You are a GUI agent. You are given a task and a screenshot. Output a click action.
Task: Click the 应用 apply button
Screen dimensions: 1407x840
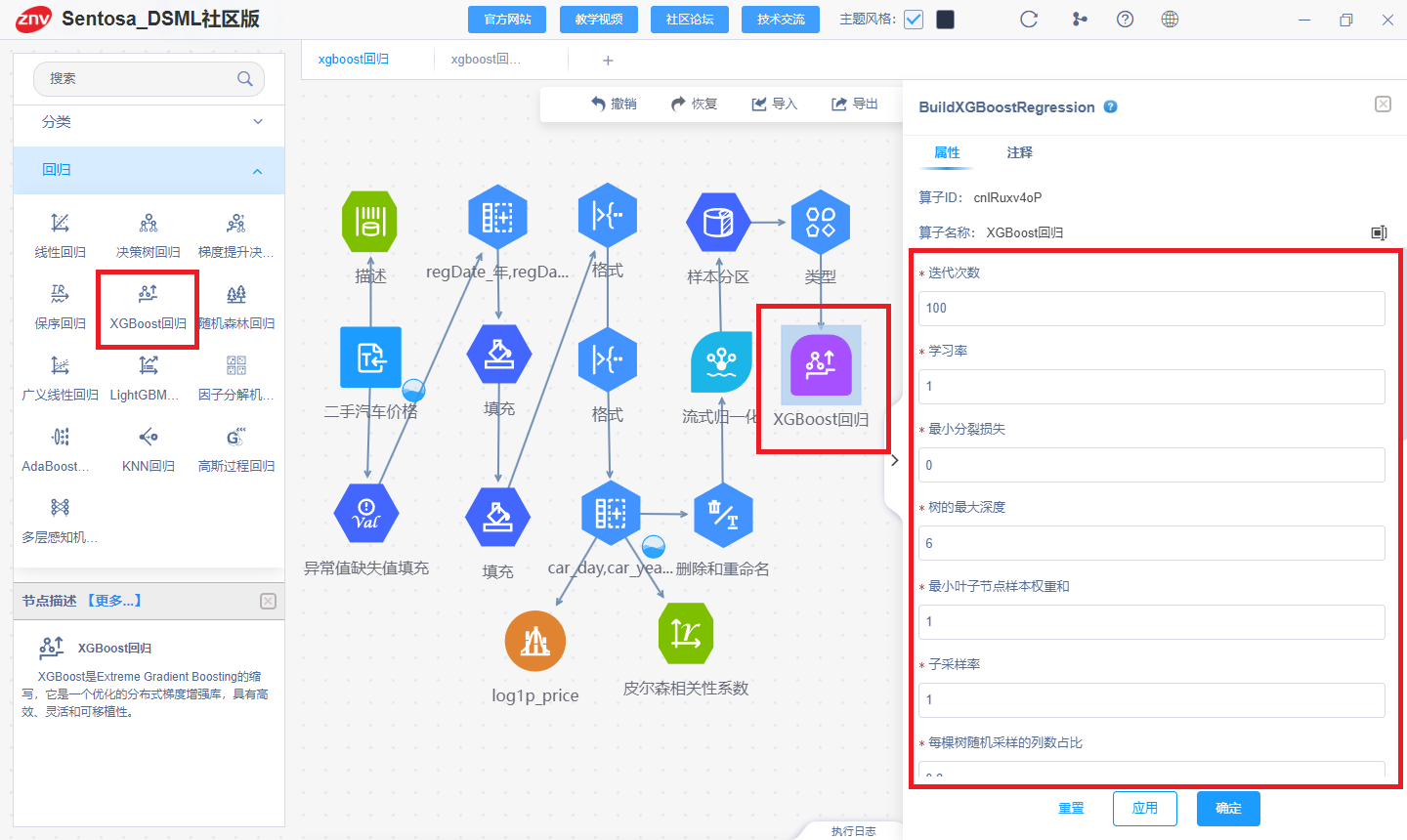click(x=1145, y=809)
